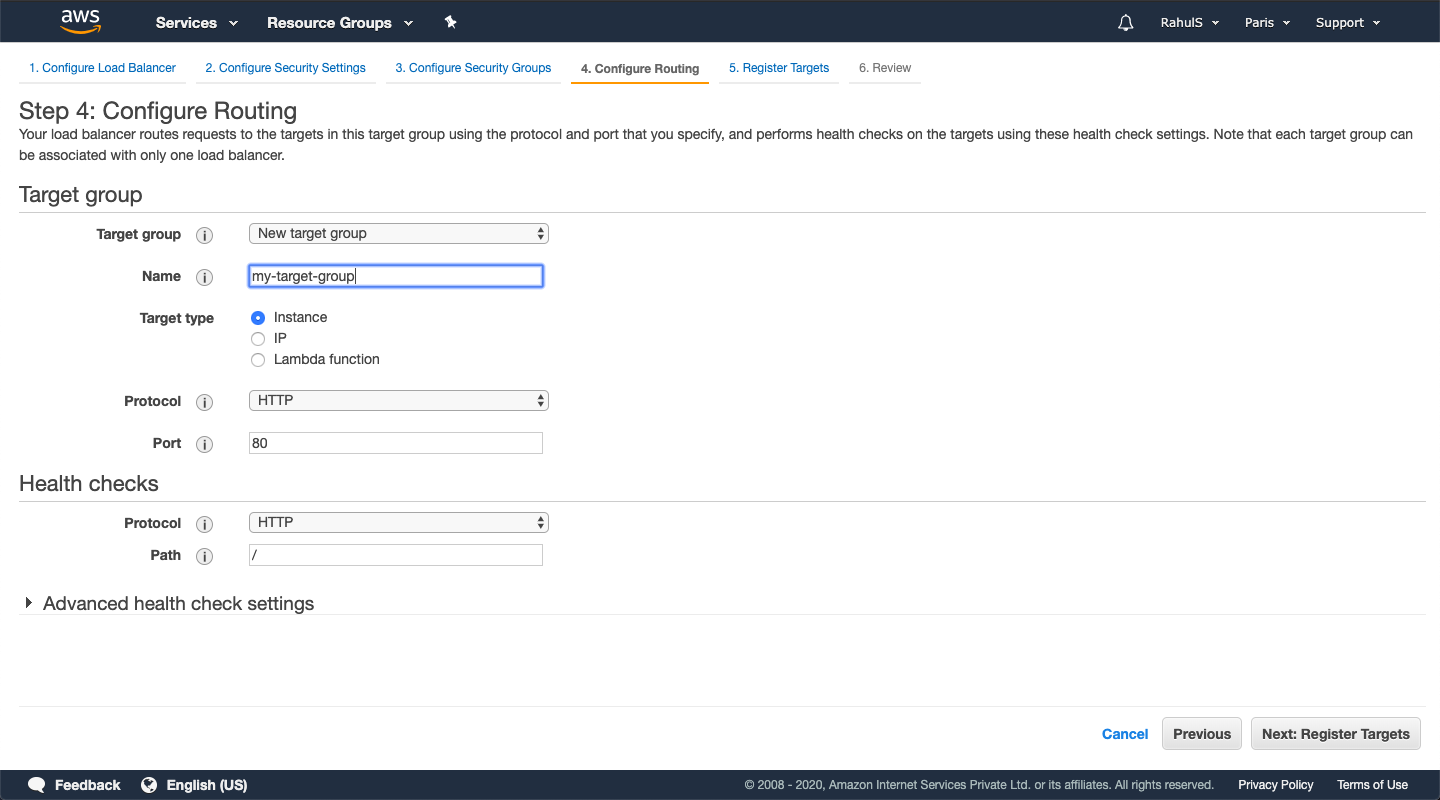Open the notifications bell icon

[1125, 21]
